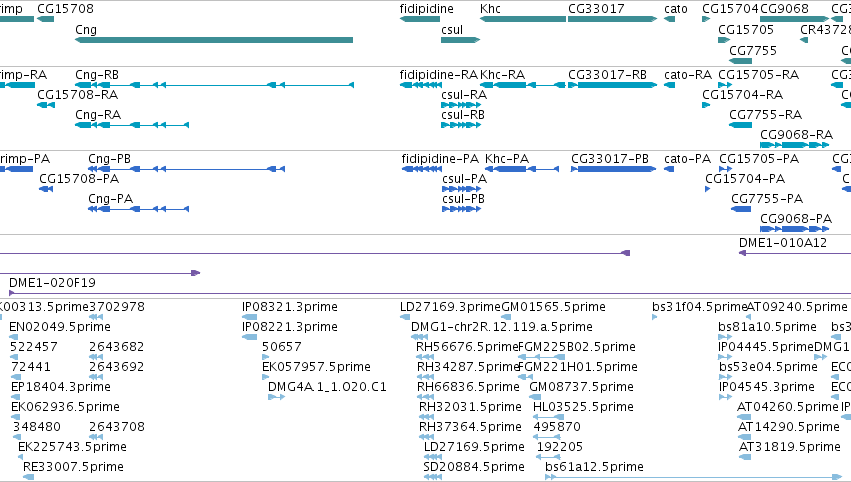Click transcript CG15708-RA

[46, 105]
